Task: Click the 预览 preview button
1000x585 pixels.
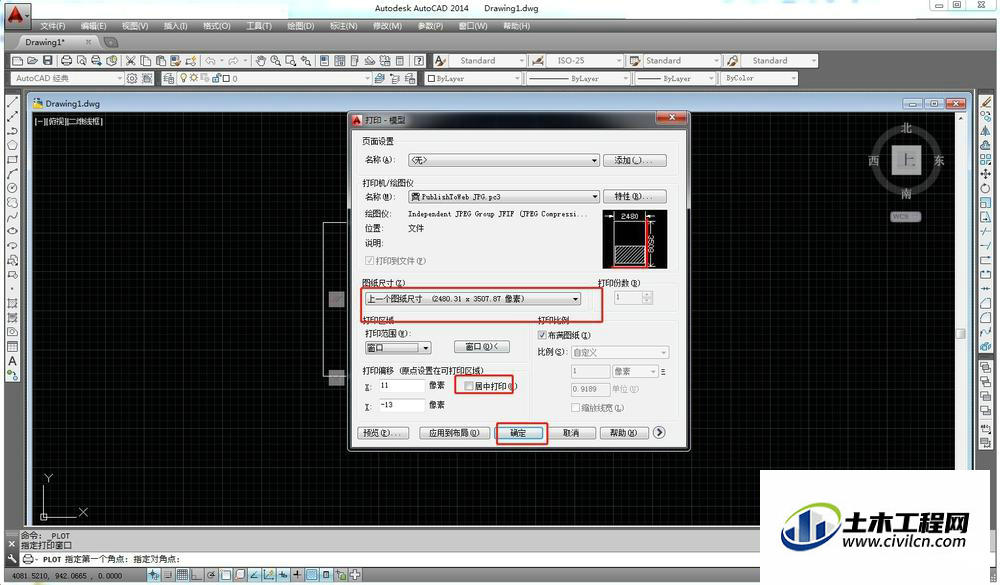Action: [x=382, y=433]
